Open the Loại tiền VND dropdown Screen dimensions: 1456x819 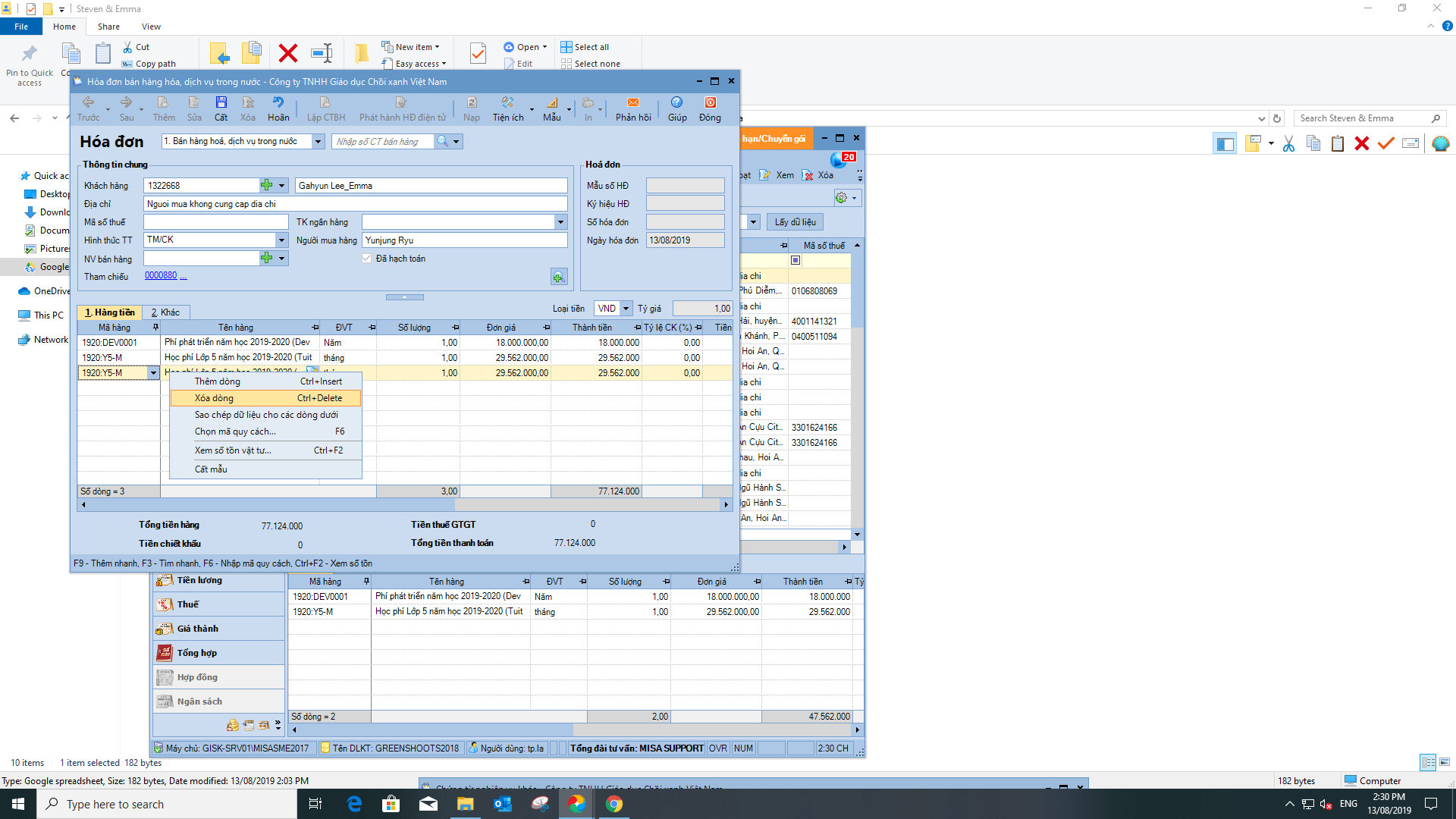pyautogui.click(x=626, y=309)
